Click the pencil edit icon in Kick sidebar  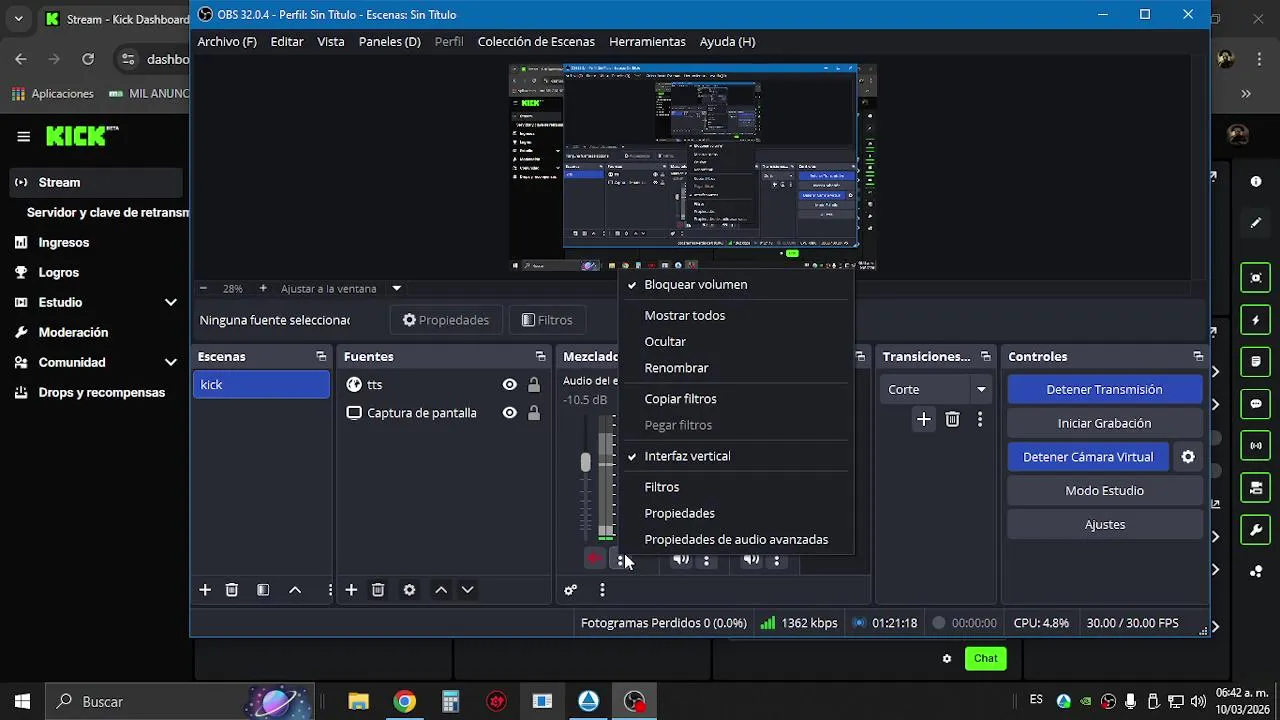[x=1256, y=223]
